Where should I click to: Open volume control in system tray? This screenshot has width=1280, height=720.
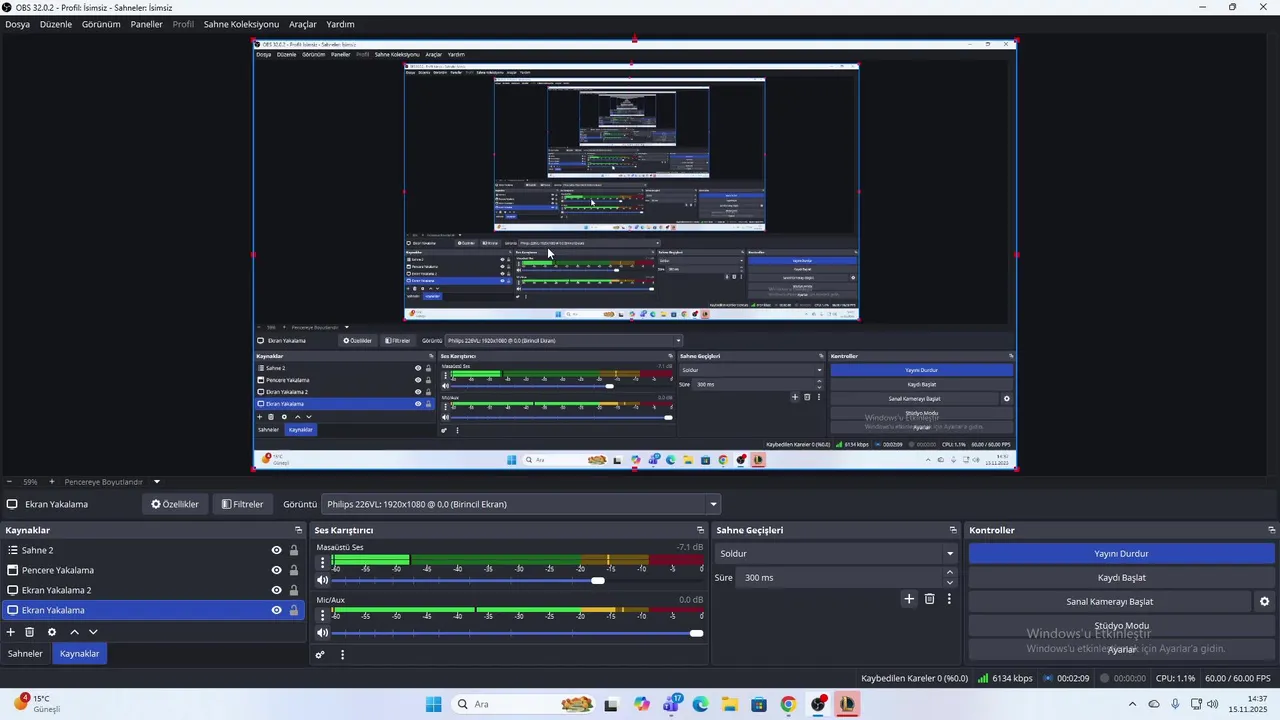point(1213,704)
